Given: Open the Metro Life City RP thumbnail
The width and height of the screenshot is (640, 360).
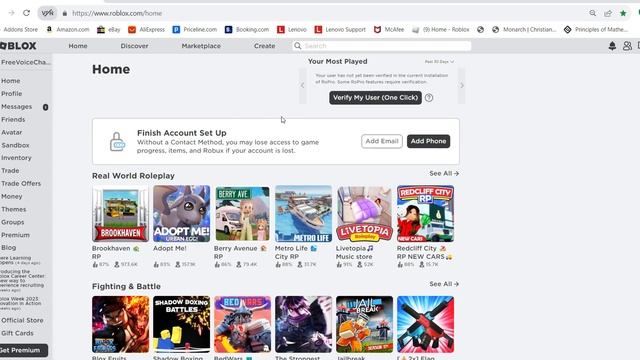Looking at the screenshot, I should coord(303,214).
